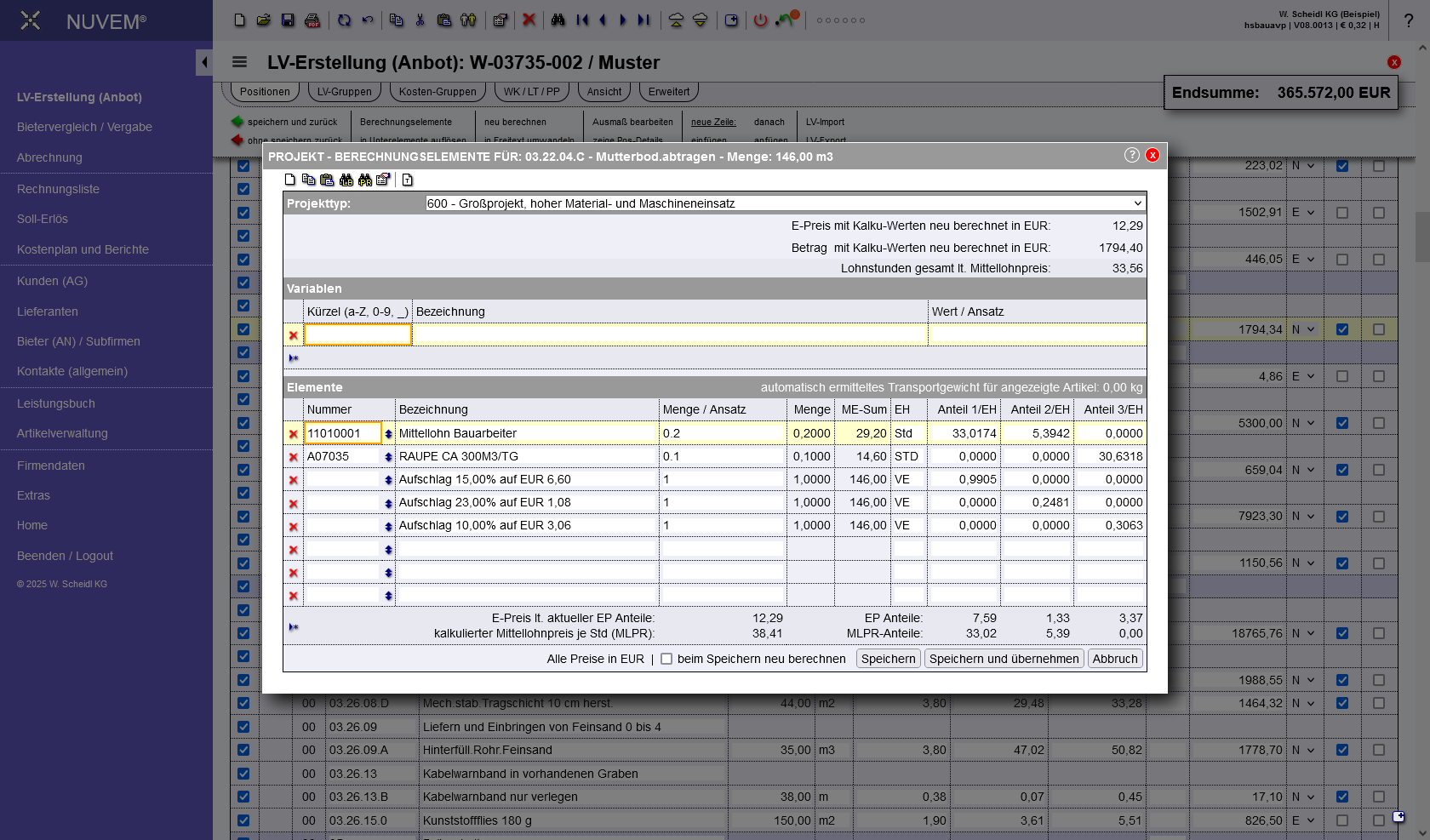Enable 'beim Speichern neu berechnen' checkbox
Image resolution: width=1430 pixels, height=840 pixels.
tap(666, 659)
